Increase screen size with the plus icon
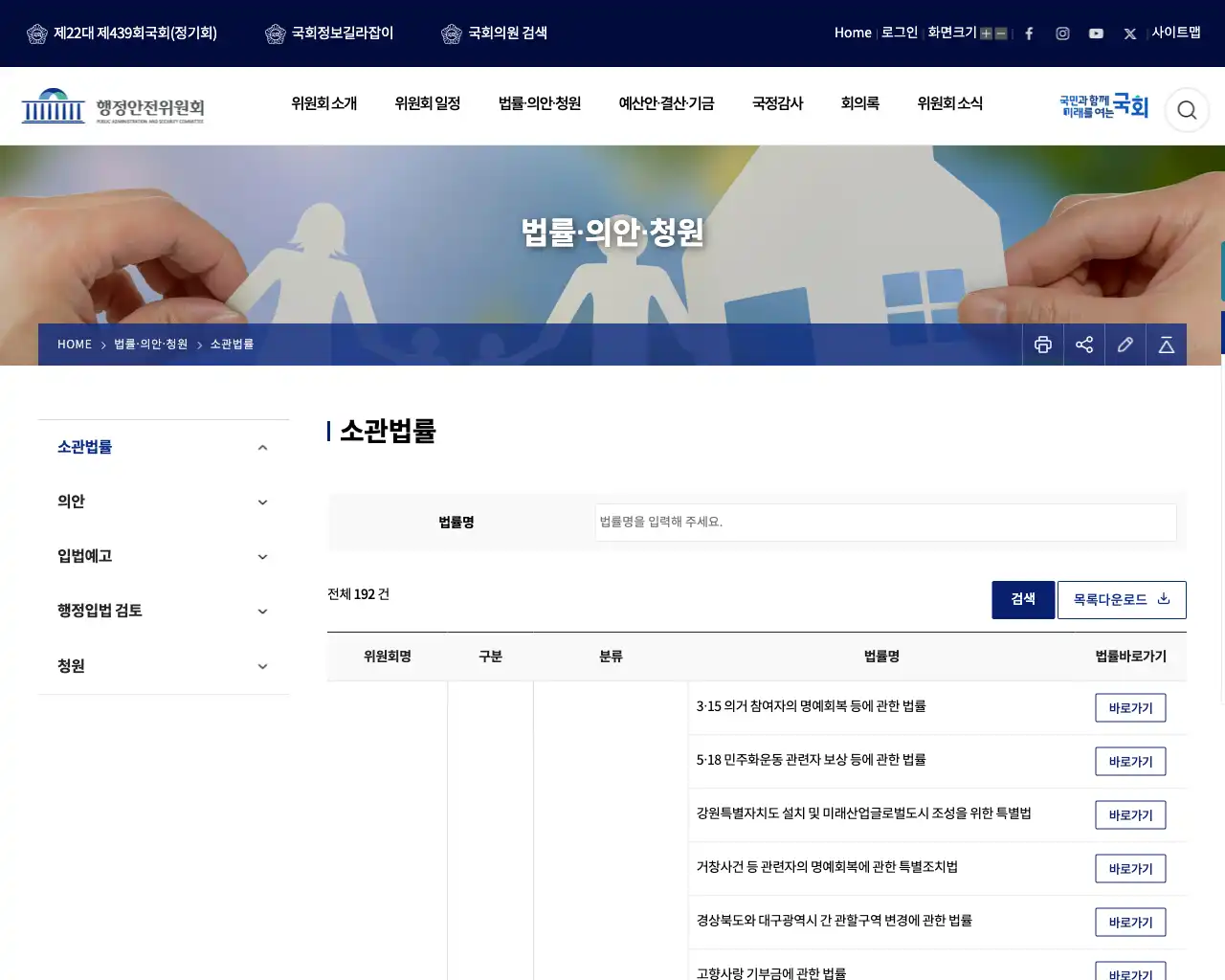 pyautogui.click(x=986, y=33)
